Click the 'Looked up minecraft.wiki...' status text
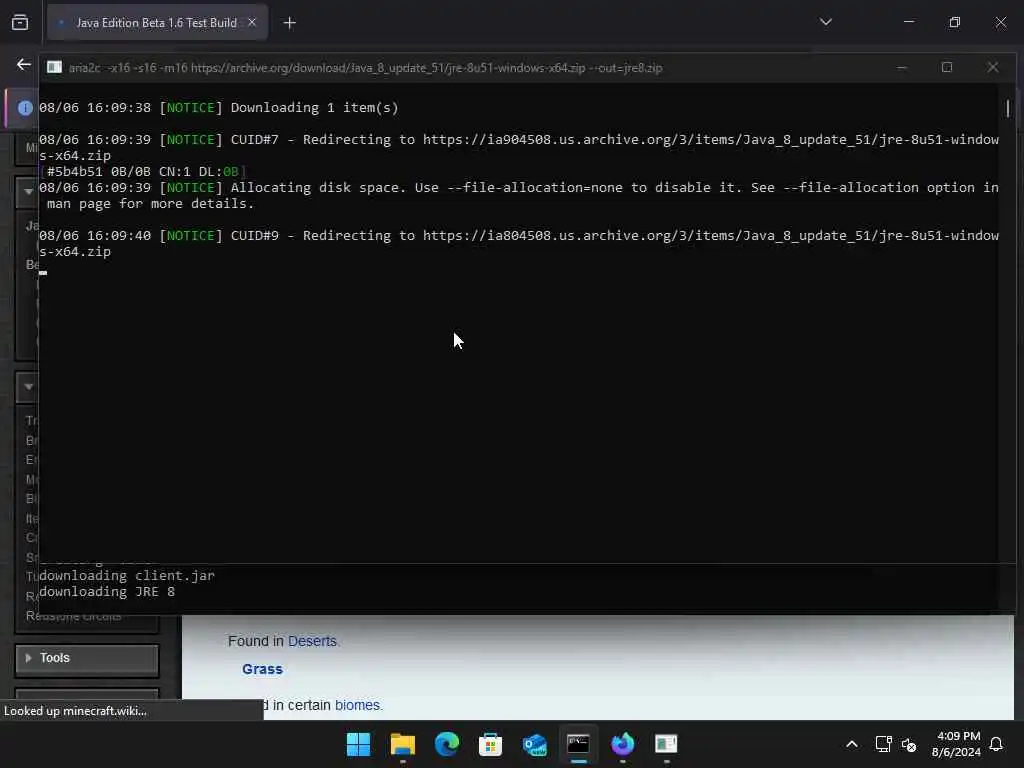Viewport: 1024px width, 768px height. point(75,711)
